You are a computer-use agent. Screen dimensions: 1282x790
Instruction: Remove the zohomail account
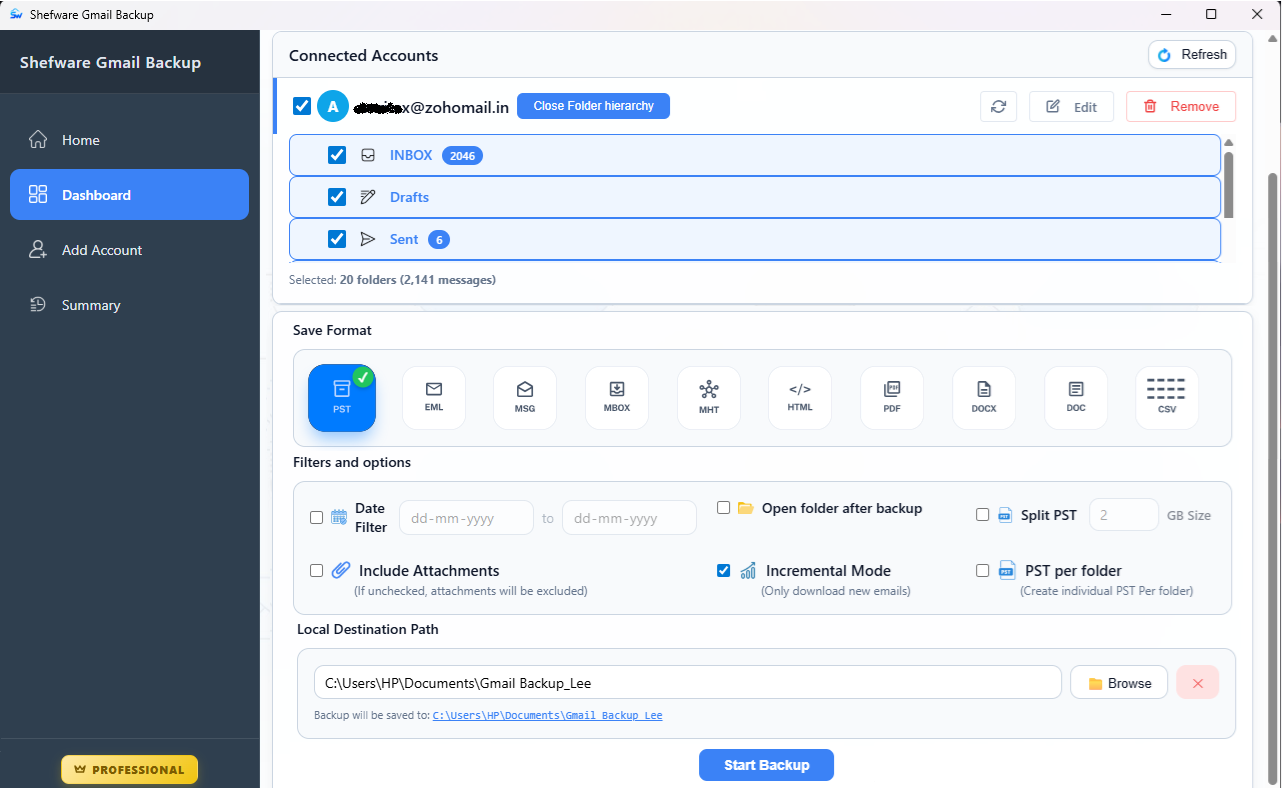[x=1181, y=107]
